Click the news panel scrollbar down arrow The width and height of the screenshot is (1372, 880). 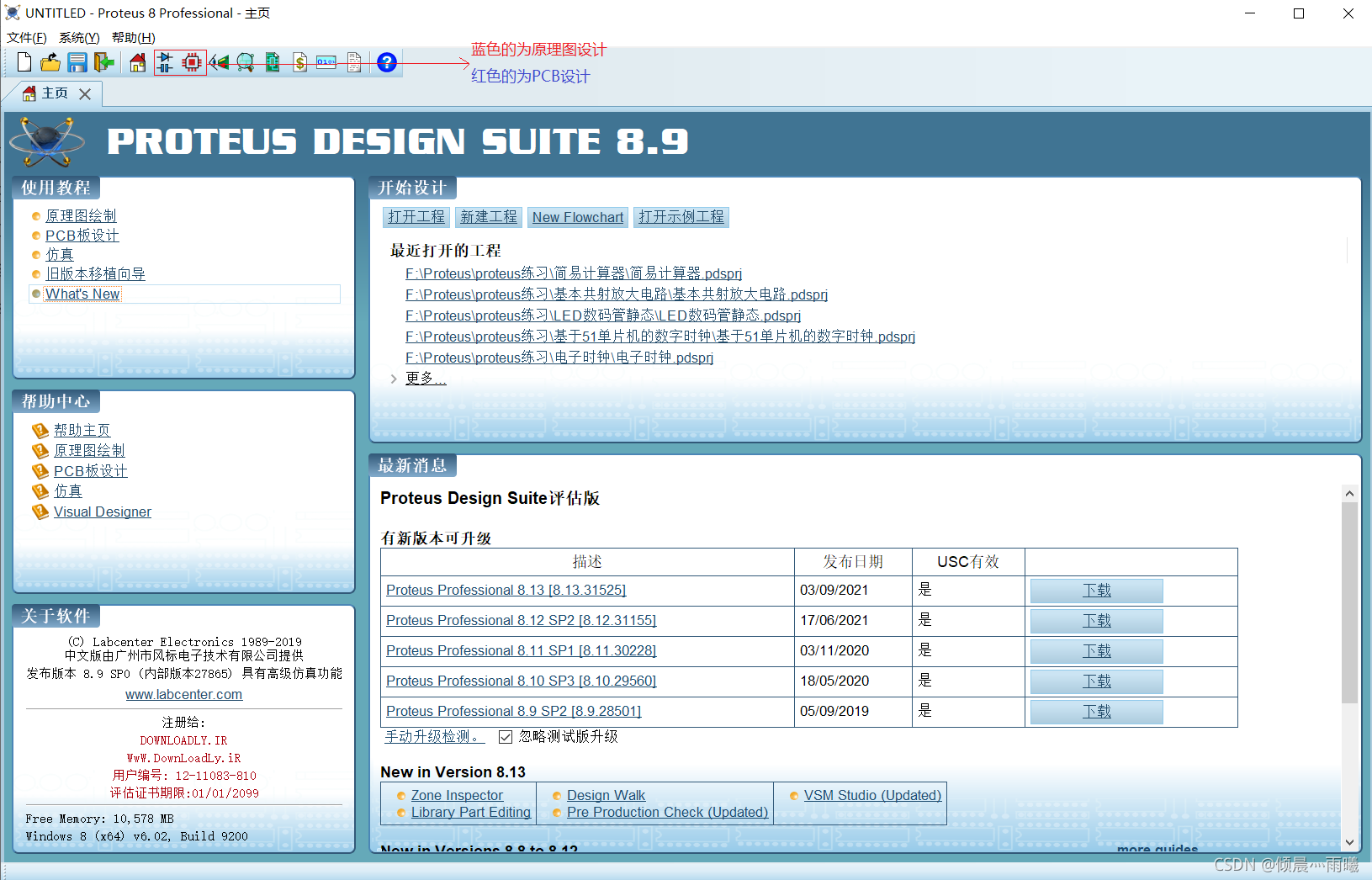click(1349, 841)
